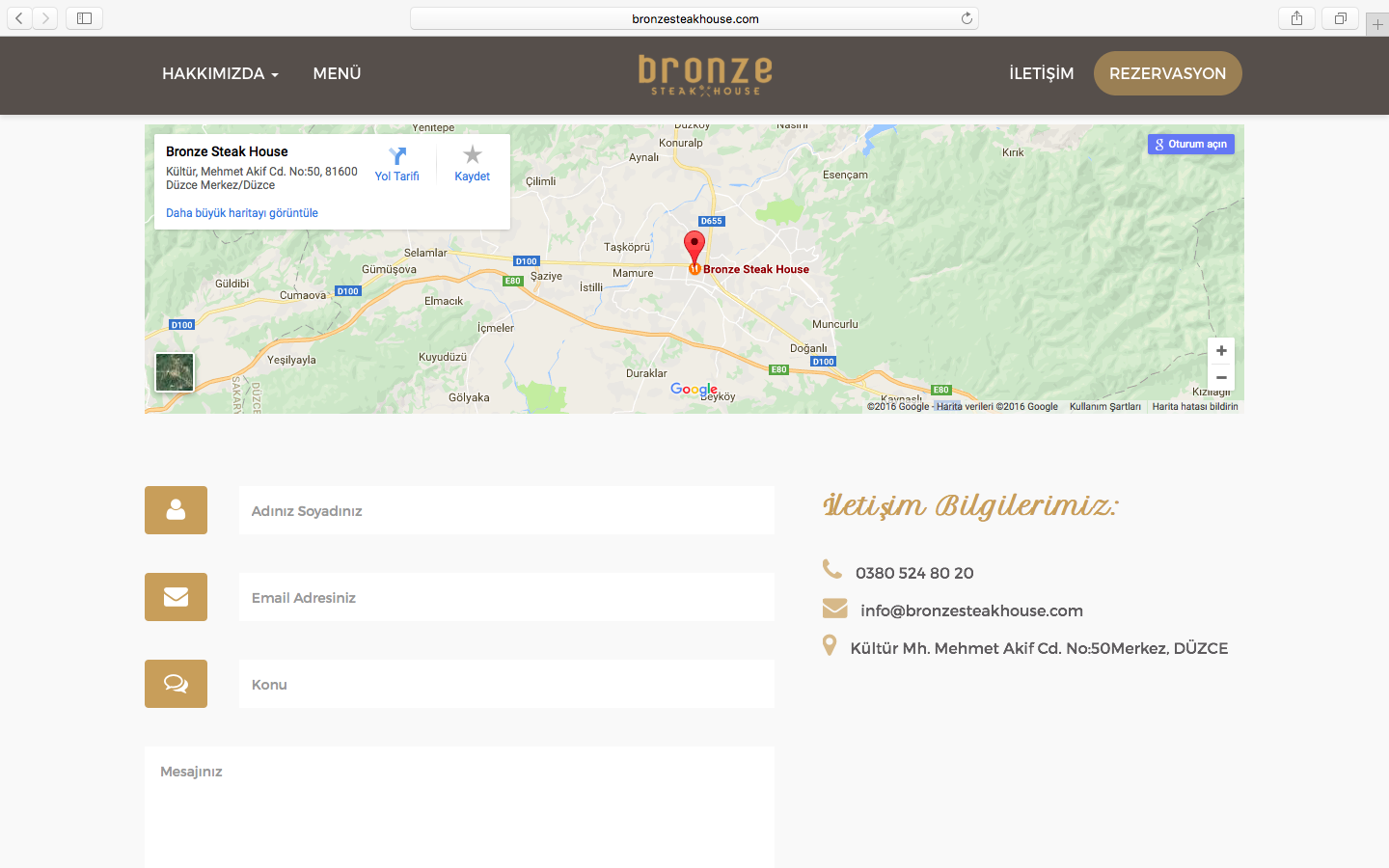This screenshot has width=1389, height=868.
Task: Open the İLETİŞİM navigation item
Action: click(1041, 73)
